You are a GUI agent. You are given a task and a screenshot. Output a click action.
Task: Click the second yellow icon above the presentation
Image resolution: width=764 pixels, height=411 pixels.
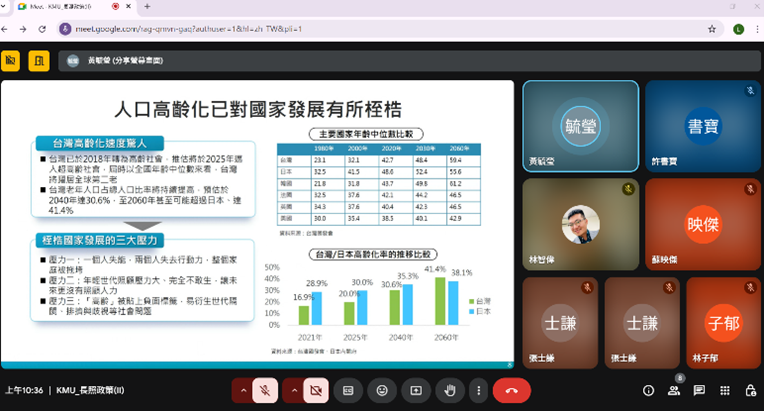coord(39,61)
